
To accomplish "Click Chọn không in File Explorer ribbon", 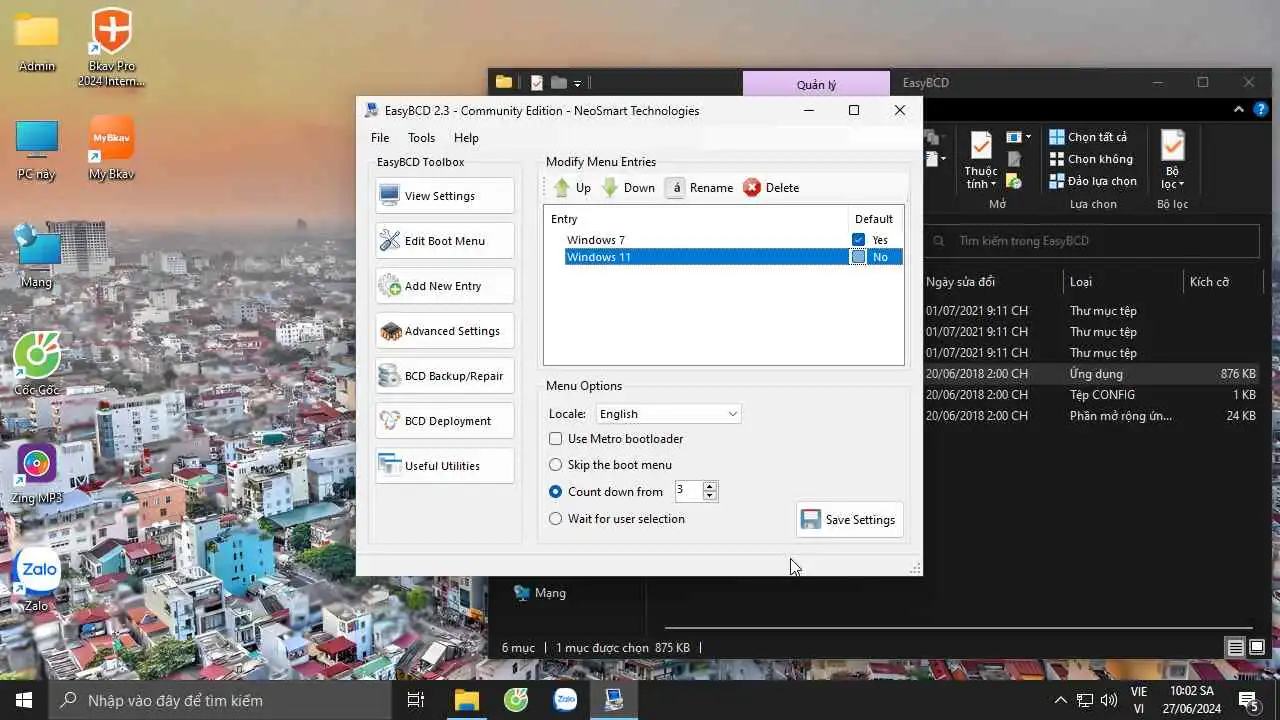I will (1091, 159).
